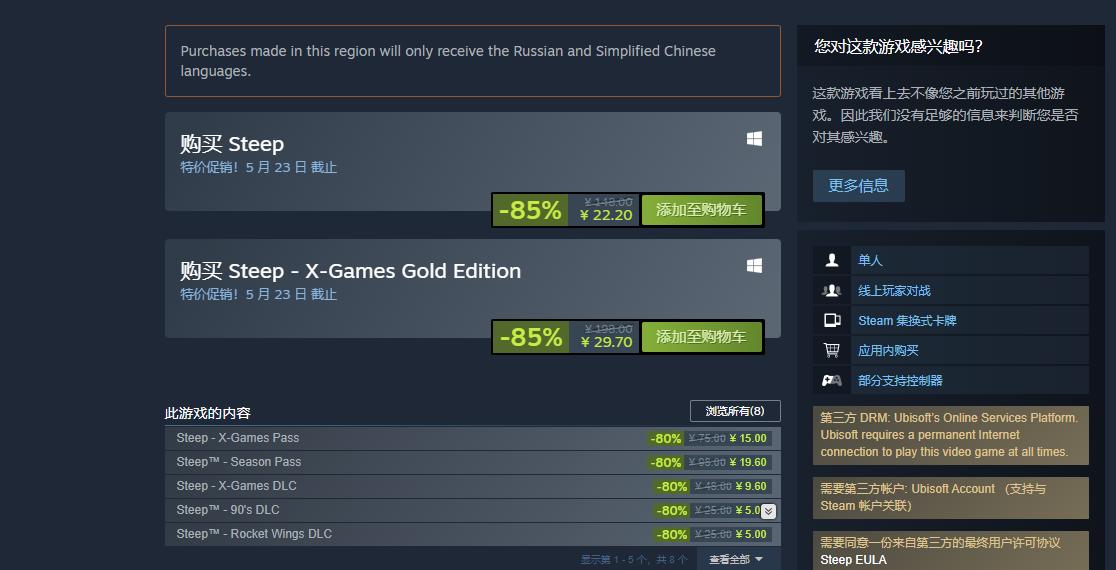This screenshot has height=570, width=1116.
Task: Select Steep™ - Rocket Wings DLC row
Action: [x=473, y=534]
